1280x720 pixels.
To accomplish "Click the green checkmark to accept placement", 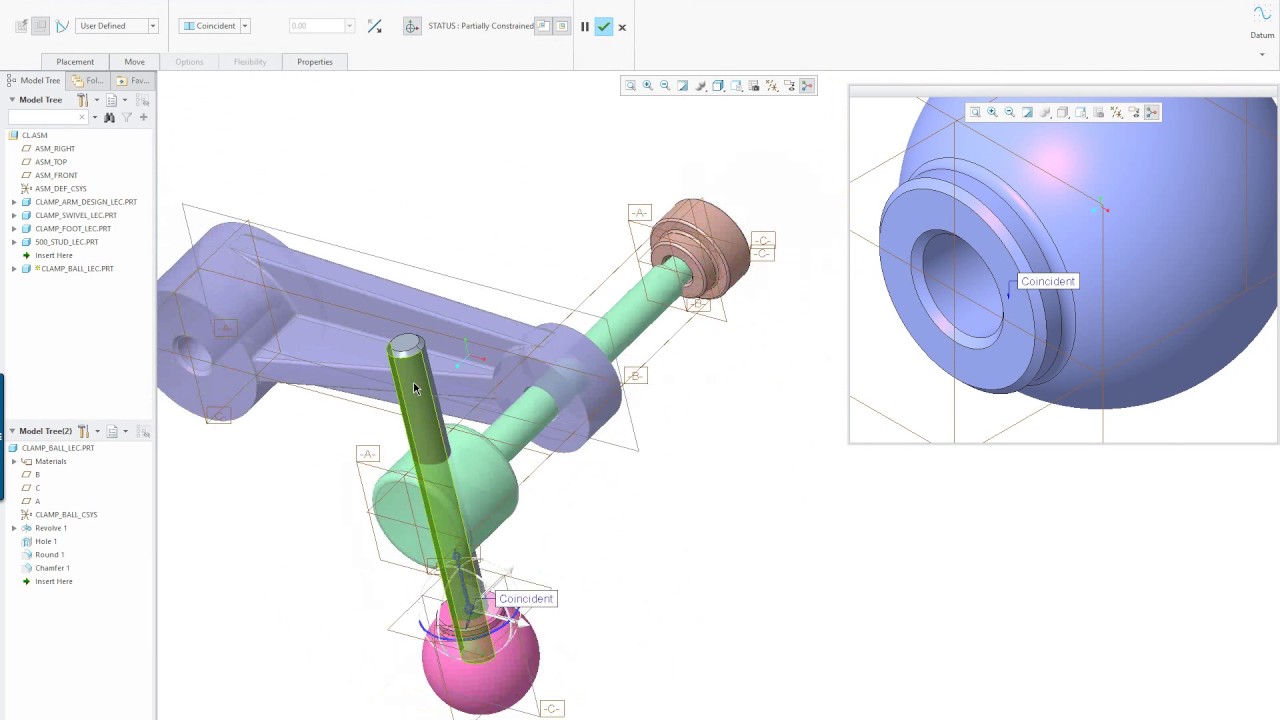I will (x=603, y=27).
